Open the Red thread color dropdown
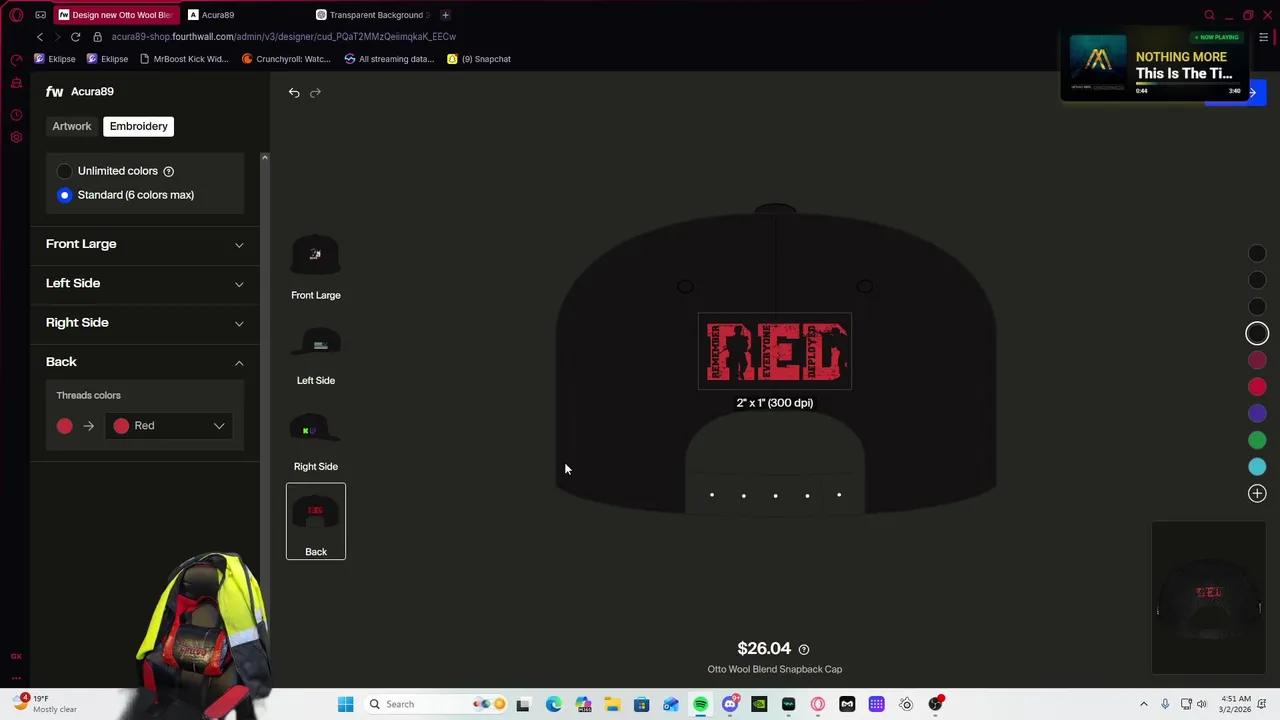The width and height of the screenshot is (1280, 720). click(x=169, y=426)
